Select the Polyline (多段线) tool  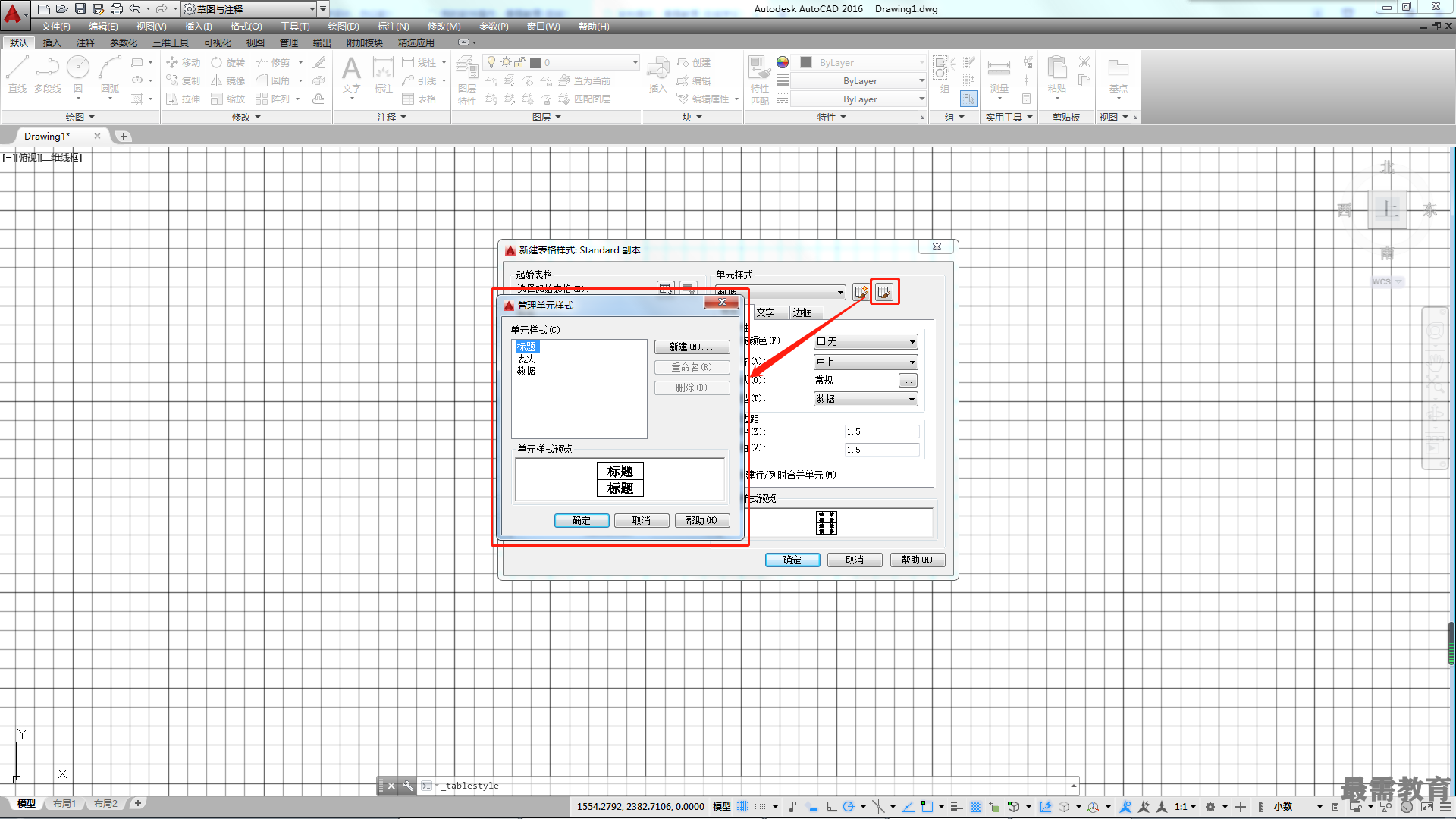tap(47, 74)
